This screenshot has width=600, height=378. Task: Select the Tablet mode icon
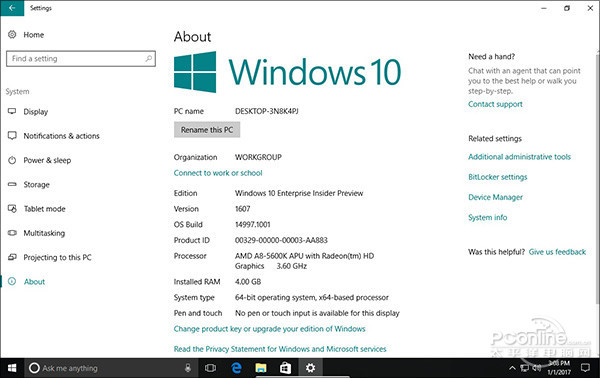click(12, 209)
